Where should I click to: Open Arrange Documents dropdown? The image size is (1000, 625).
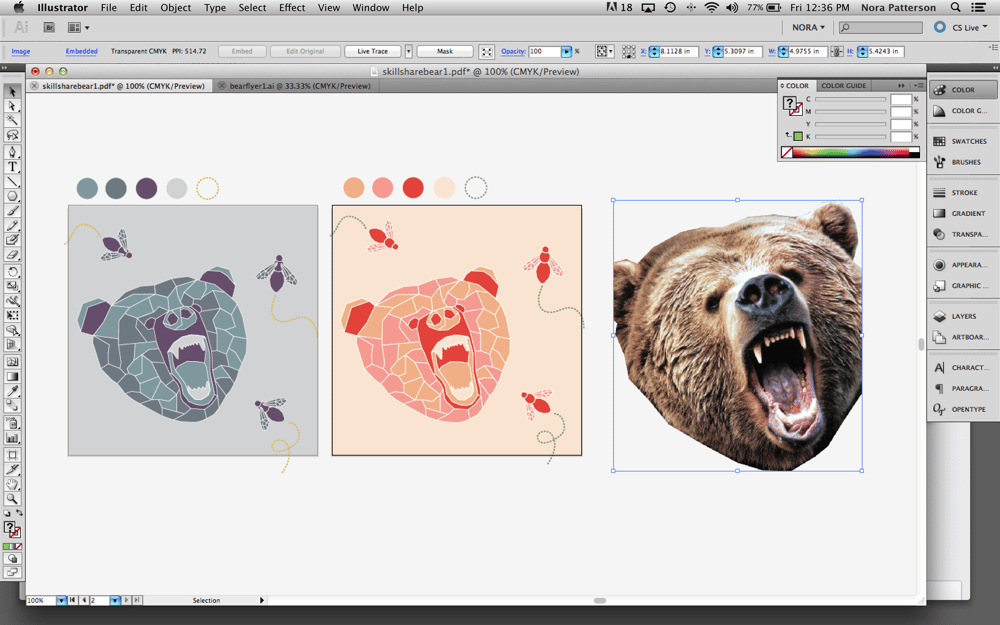pos(78,27)
